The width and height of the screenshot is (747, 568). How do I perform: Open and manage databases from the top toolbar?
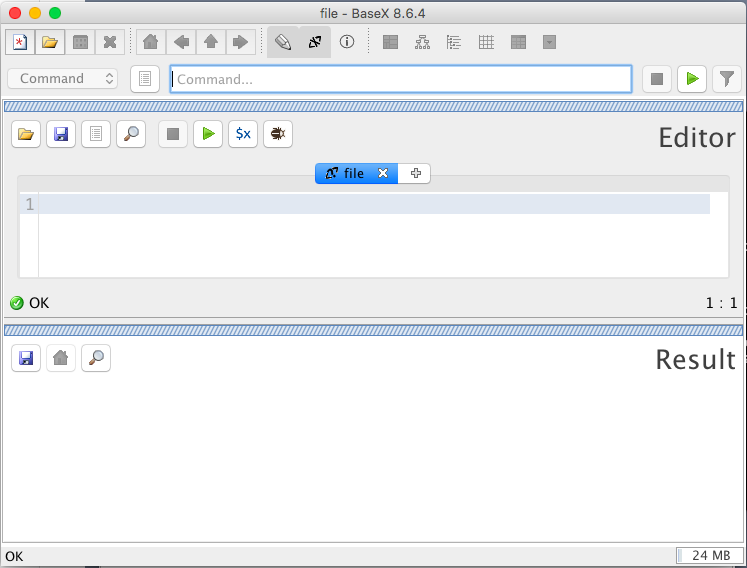pyautogui.click(x=50, y=42)
